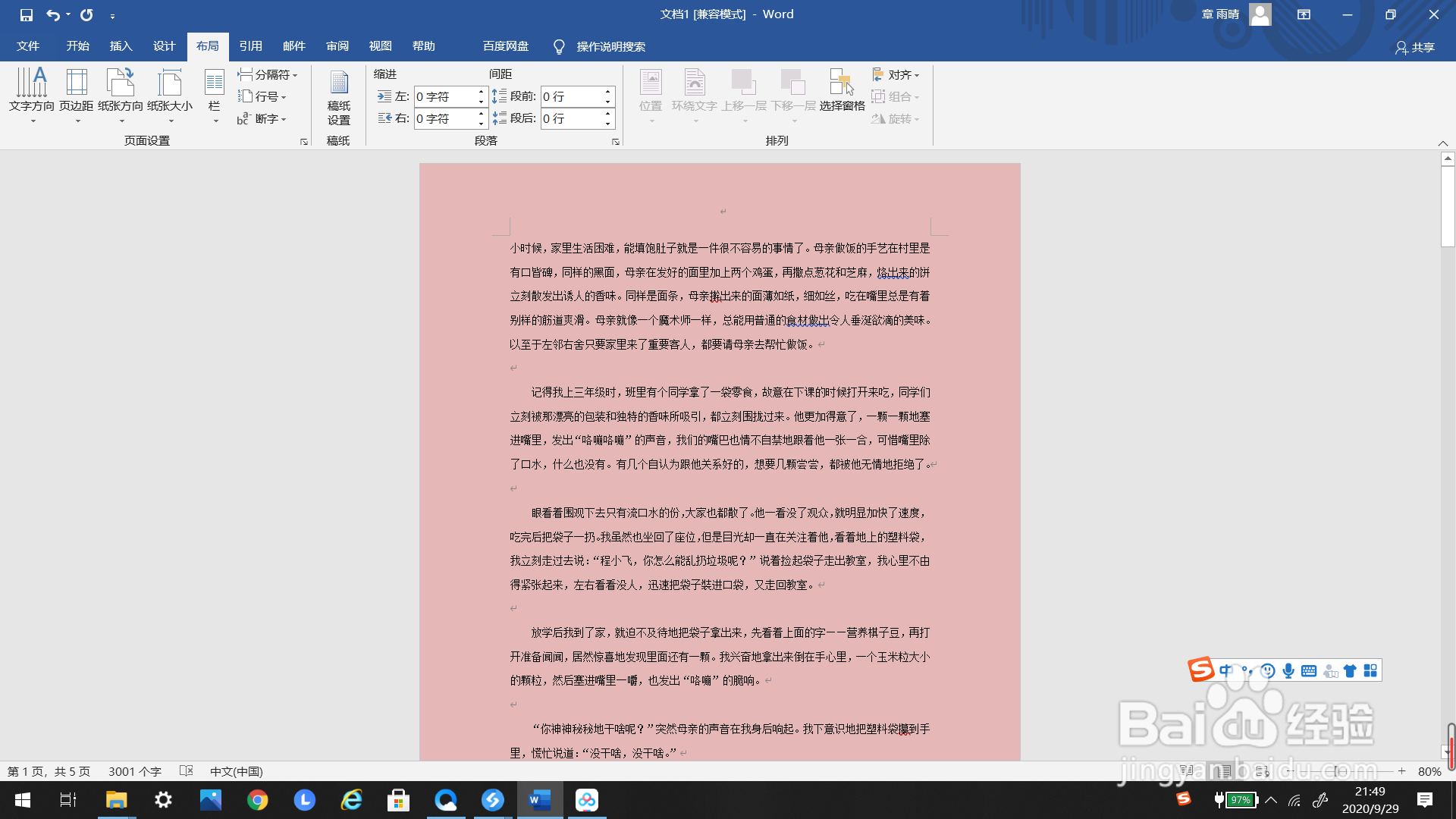The height and width of the screenshot is (819, 1456).
Task: Click Undo in the quick access toolbar
Action: click(x=52, y=14)
